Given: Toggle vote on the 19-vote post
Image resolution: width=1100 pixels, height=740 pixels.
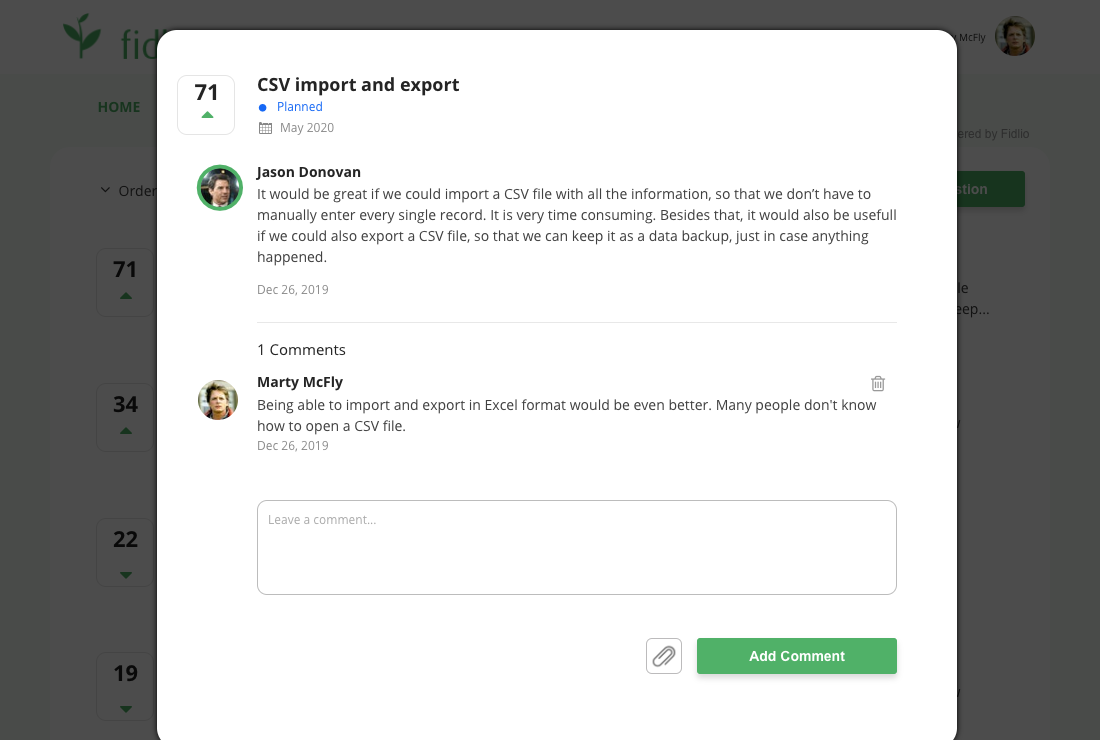Looking at the screenshot, I should (126, 709).
